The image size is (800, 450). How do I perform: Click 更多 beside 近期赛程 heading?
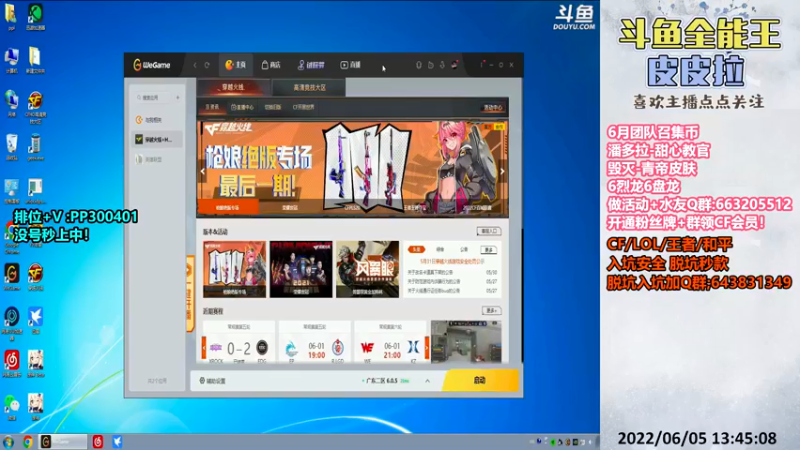tap(491, 310)
